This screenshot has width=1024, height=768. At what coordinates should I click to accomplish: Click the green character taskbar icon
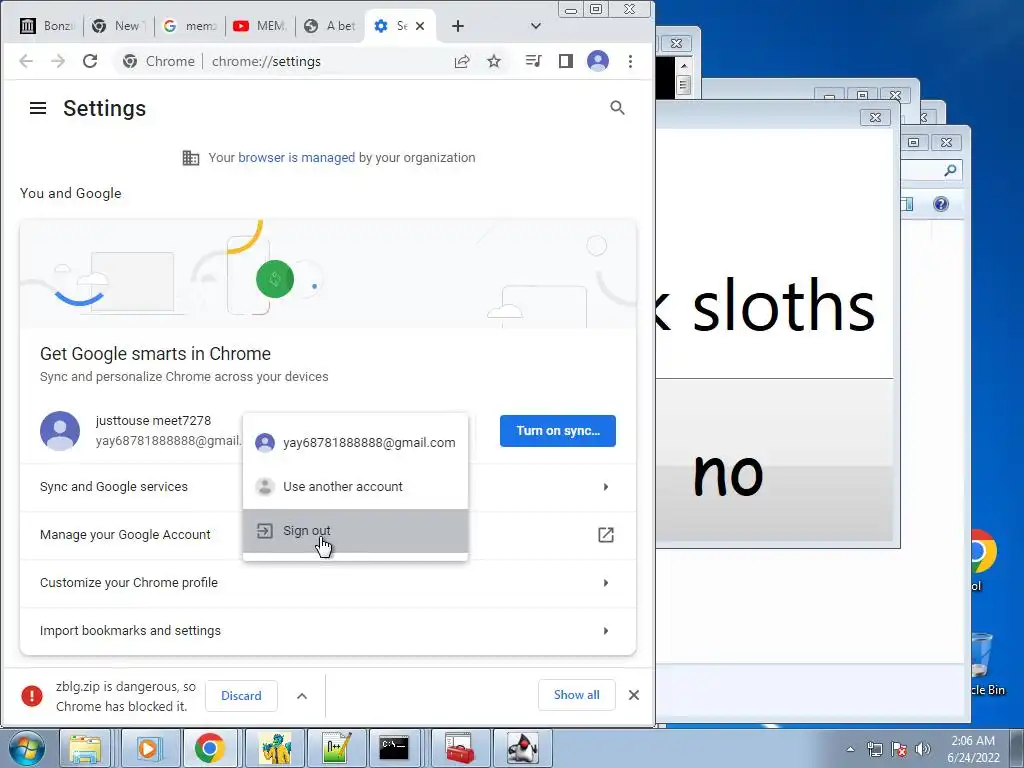pos(274,748)
